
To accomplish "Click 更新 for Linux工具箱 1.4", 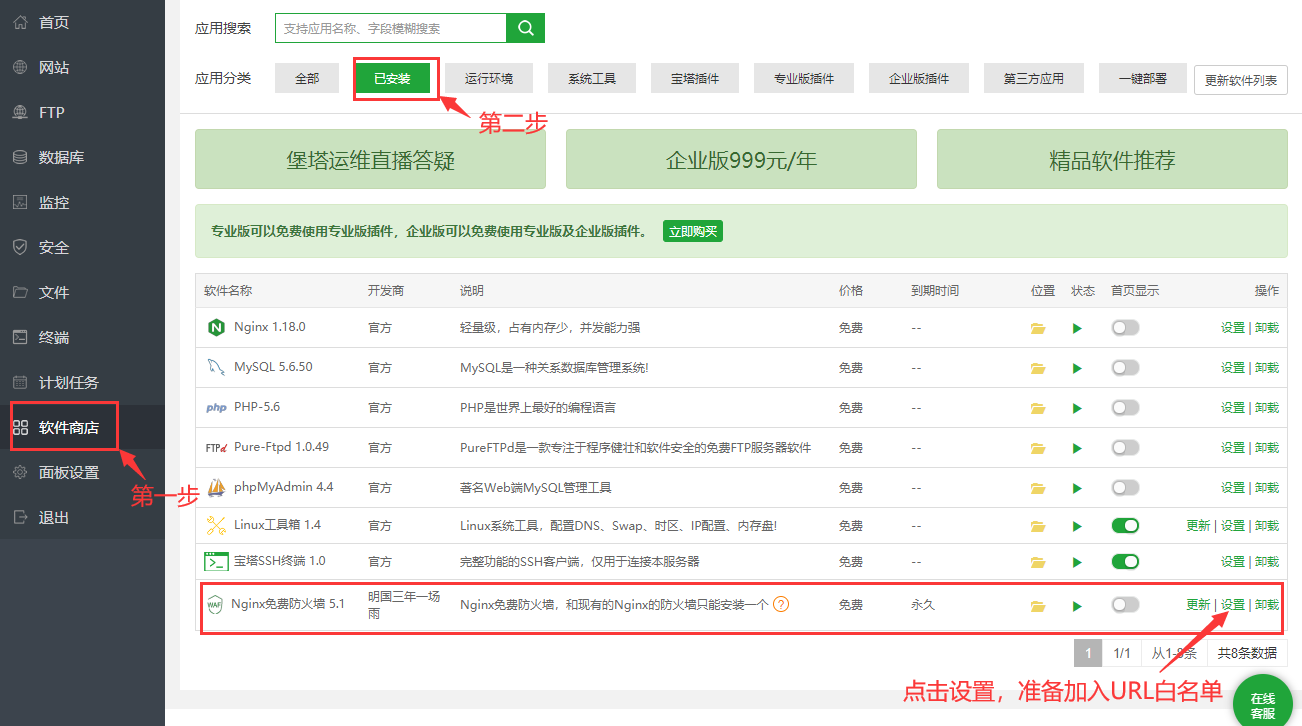I will tap(1198, 526).
